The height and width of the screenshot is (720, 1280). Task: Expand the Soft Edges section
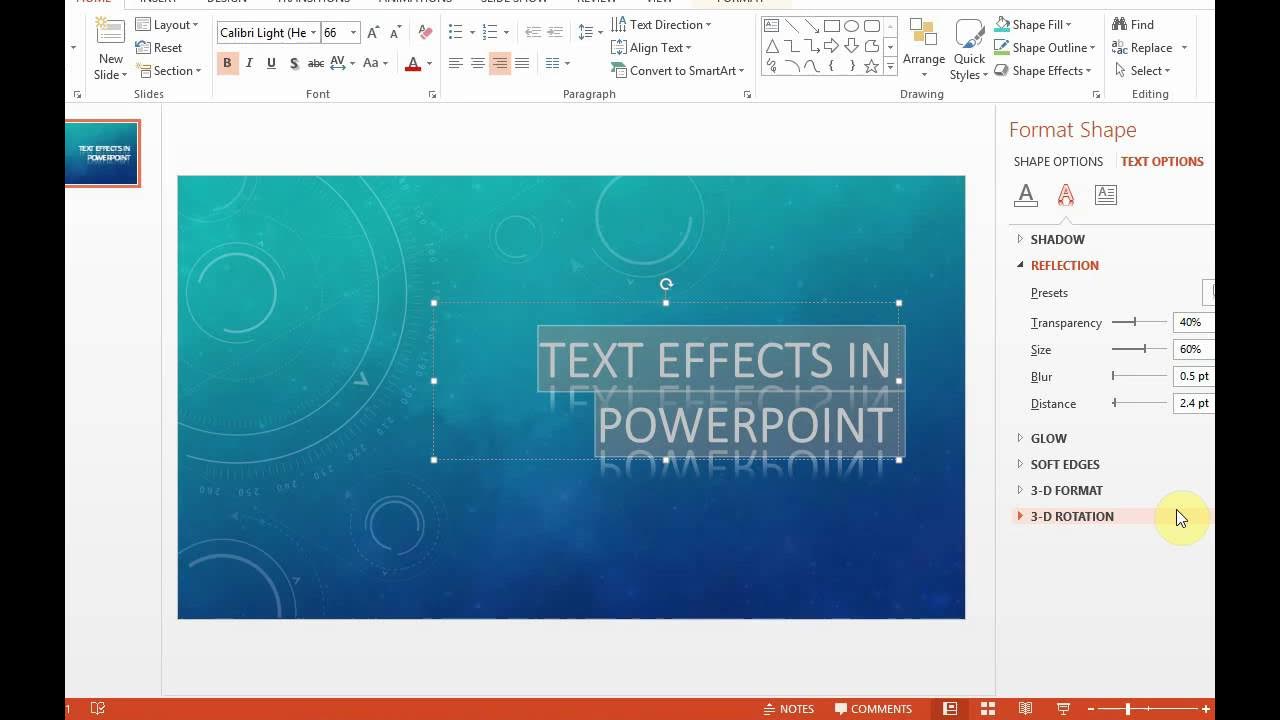1058,464
